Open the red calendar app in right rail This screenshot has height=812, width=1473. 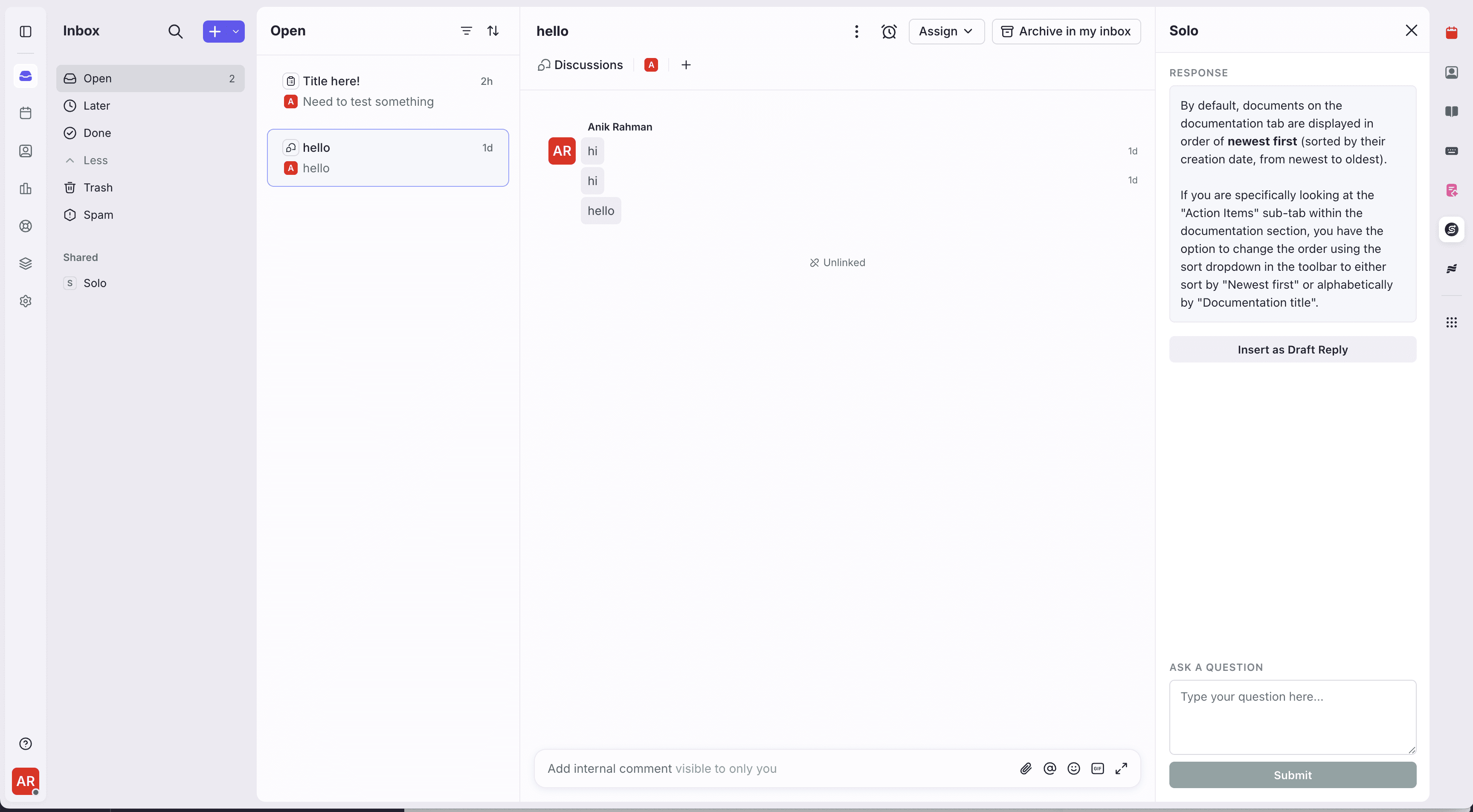[x=1452, y=32]
